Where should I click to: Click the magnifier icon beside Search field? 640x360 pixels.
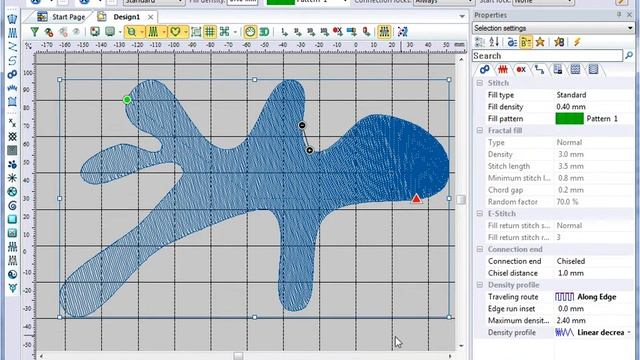[x=629, y=55]
